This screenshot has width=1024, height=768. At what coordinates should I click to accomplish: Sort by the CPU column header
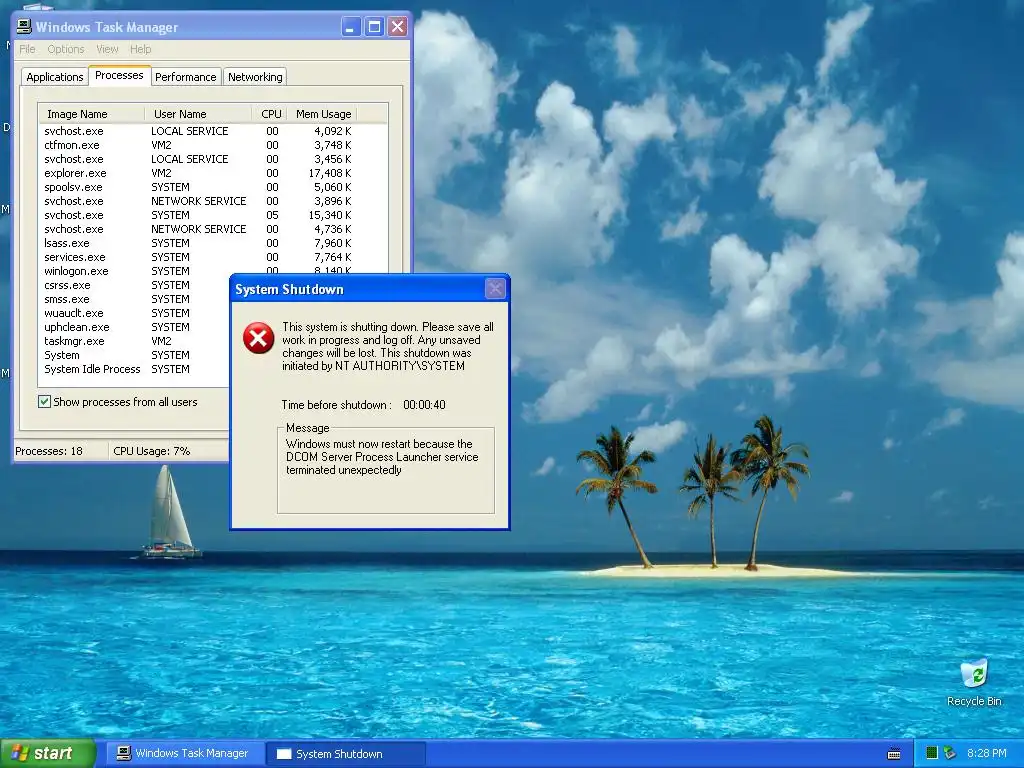pyautogui.click(x=271, y=114)
